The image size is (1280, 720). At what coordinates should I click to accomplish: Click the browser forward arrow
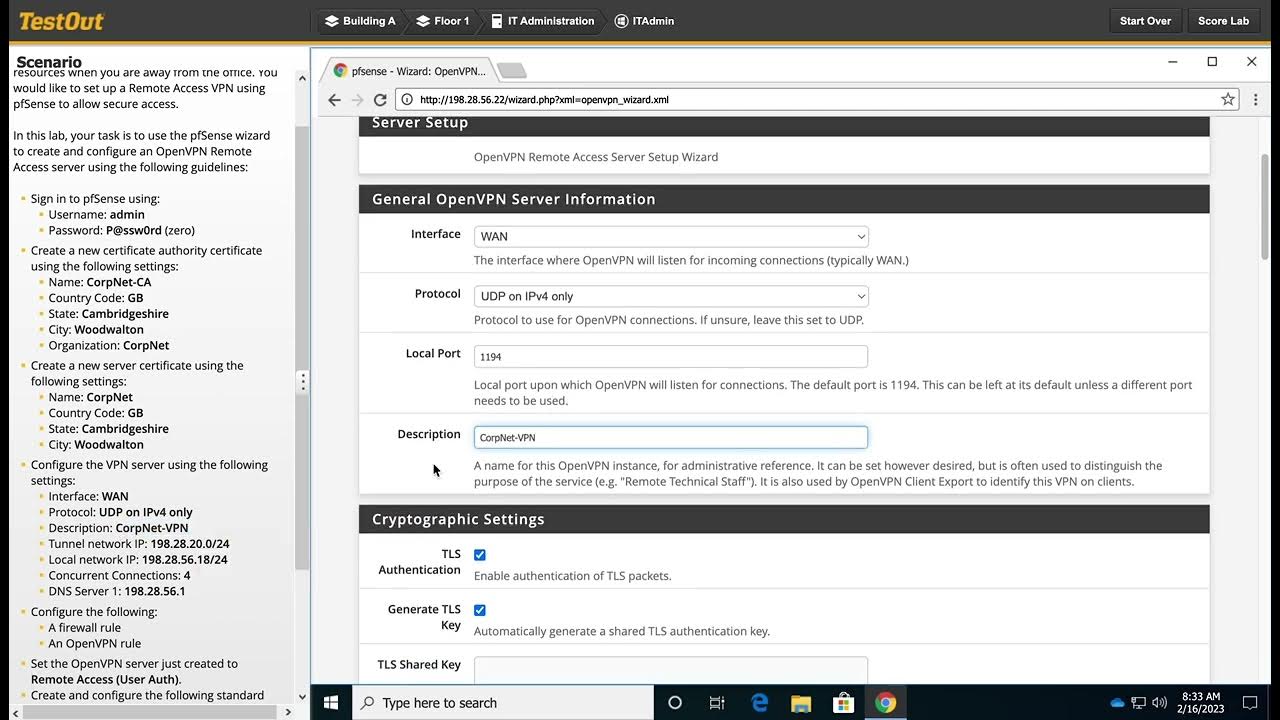pyautogui.click(x=358, y=100)
